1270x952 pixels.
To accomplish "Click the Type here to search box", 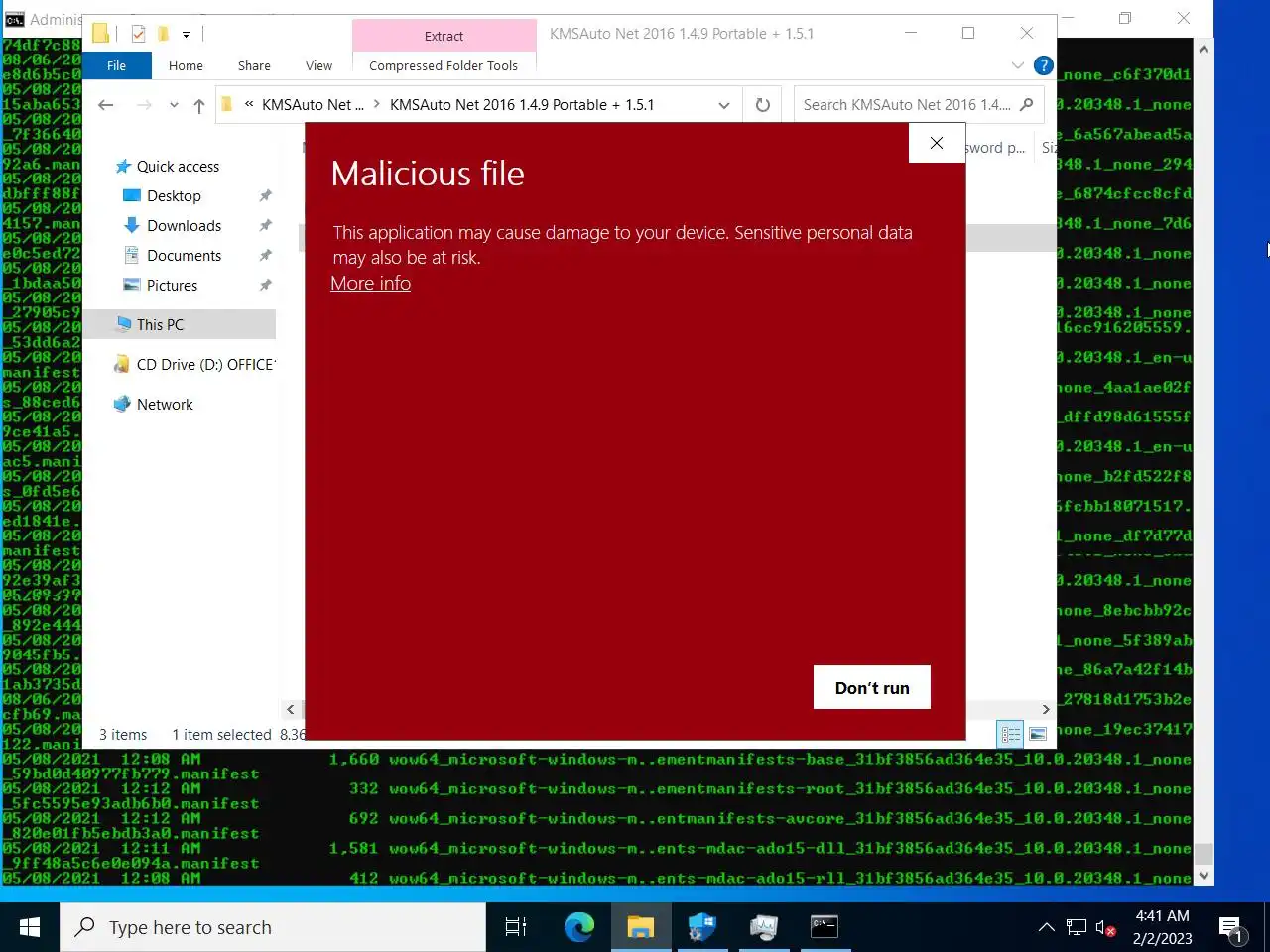I will [273, 927].
